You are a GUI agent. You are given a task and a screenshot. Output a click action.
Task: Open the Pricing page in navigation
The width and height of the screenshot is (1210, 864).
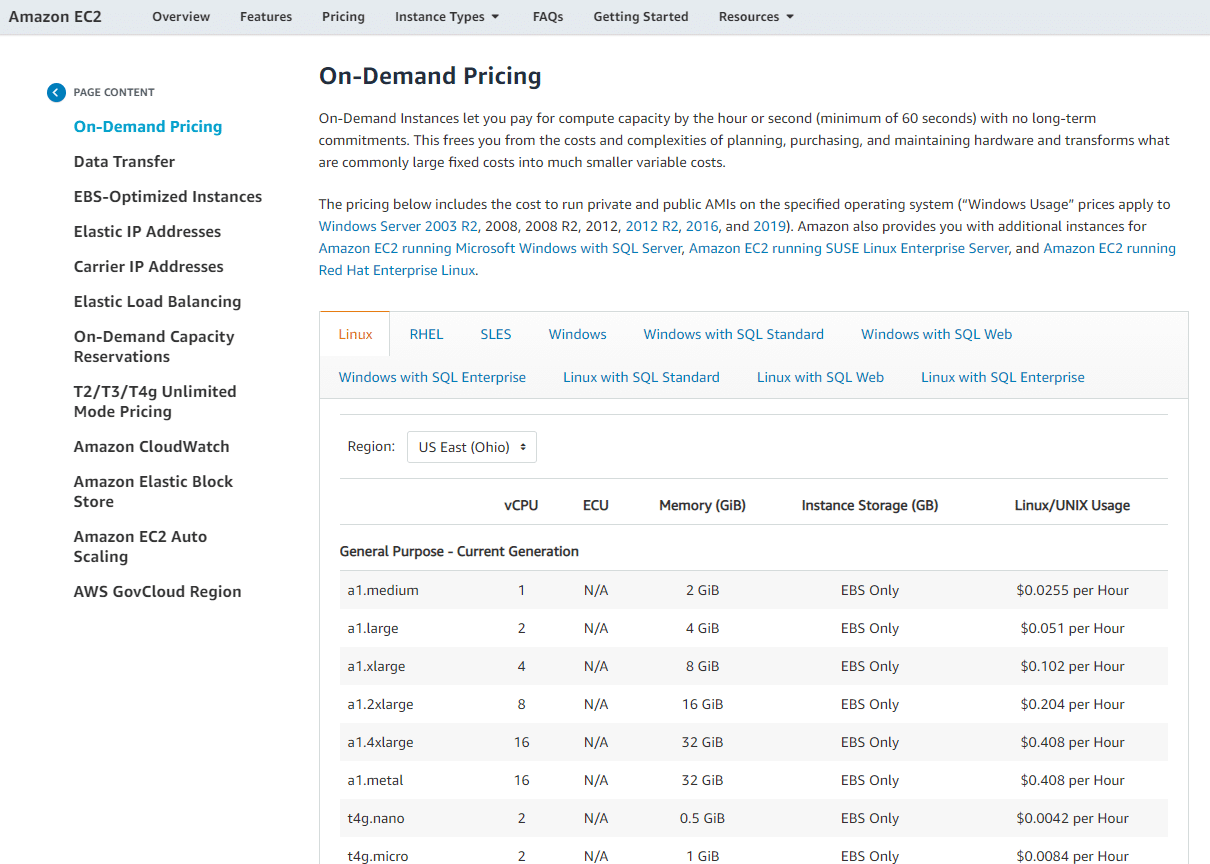coord(343,16)
